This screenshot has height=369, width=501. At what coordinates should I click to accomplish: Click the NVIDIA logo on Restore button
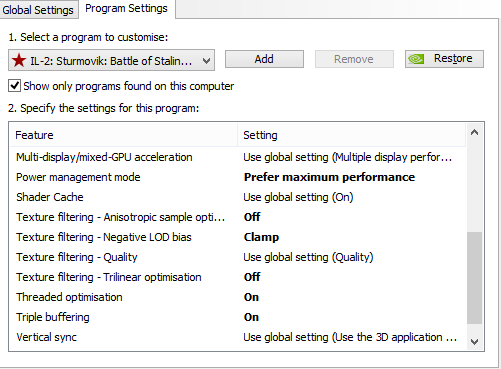pyautogui.click(x=416, y=59)
